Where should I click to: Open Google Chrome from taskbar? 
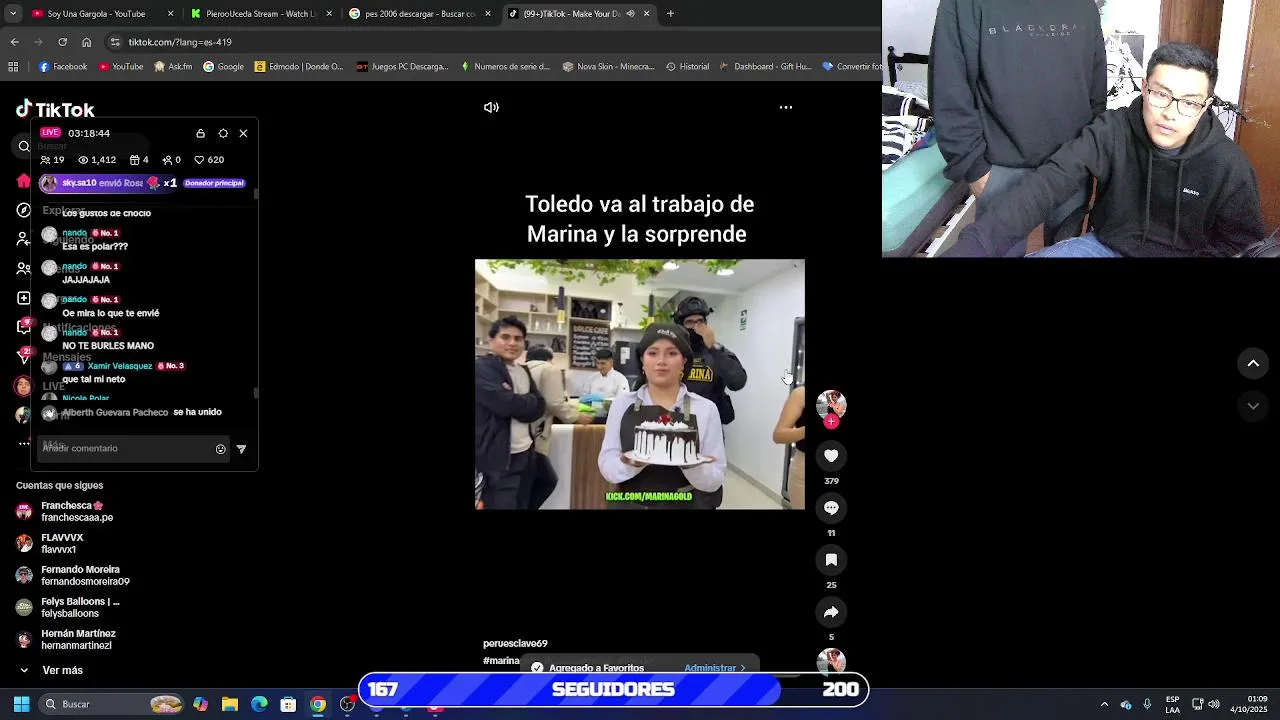point(317,704)
